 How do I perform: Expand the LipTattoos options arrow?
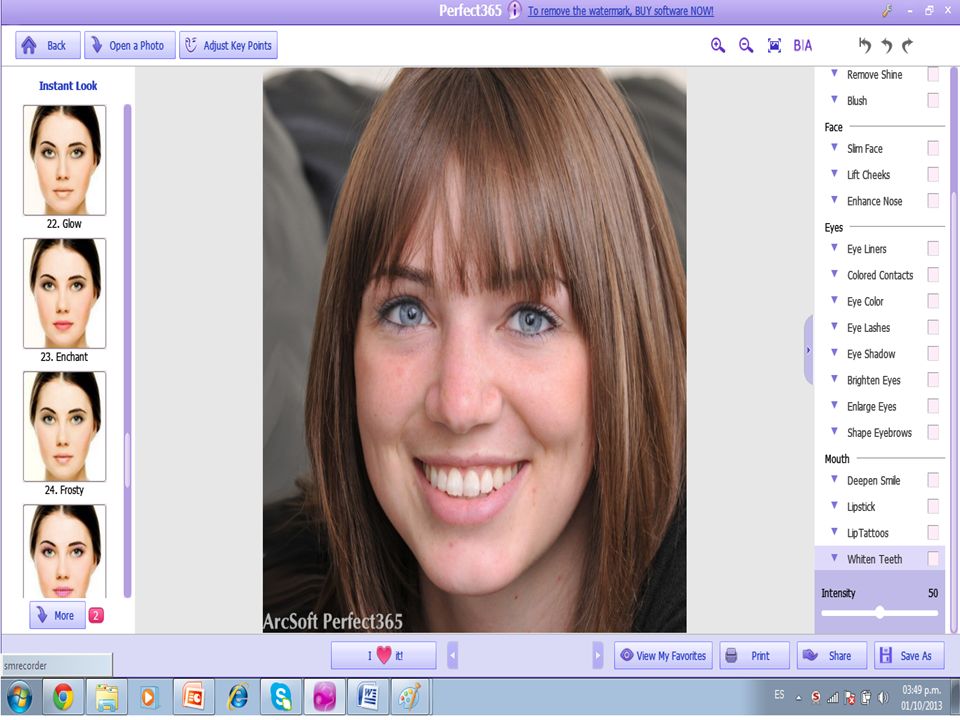click(x=834, y=531)
